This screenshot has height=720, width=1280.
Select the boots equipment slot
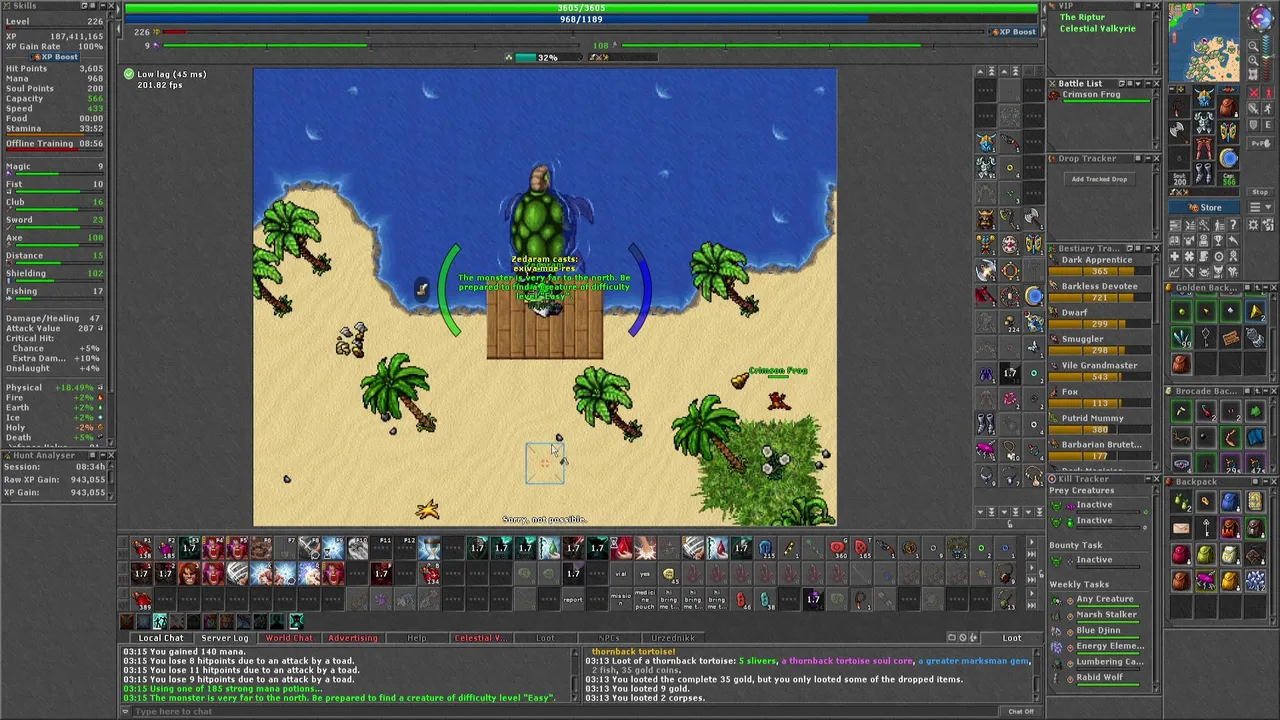(1204, 173)
